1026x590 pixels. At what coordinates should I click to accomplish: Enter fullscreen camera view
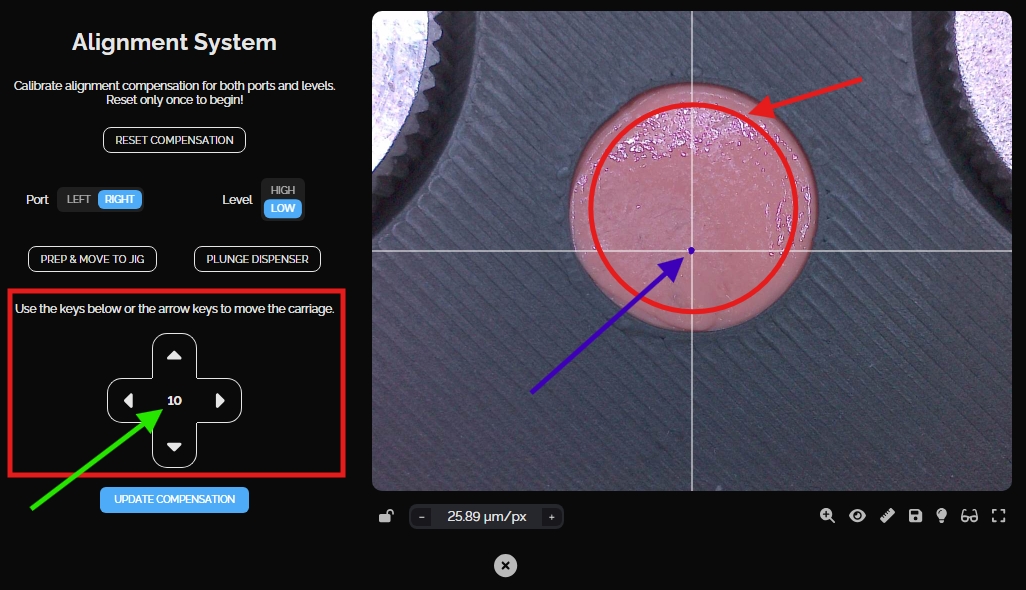tap(997, 516)
